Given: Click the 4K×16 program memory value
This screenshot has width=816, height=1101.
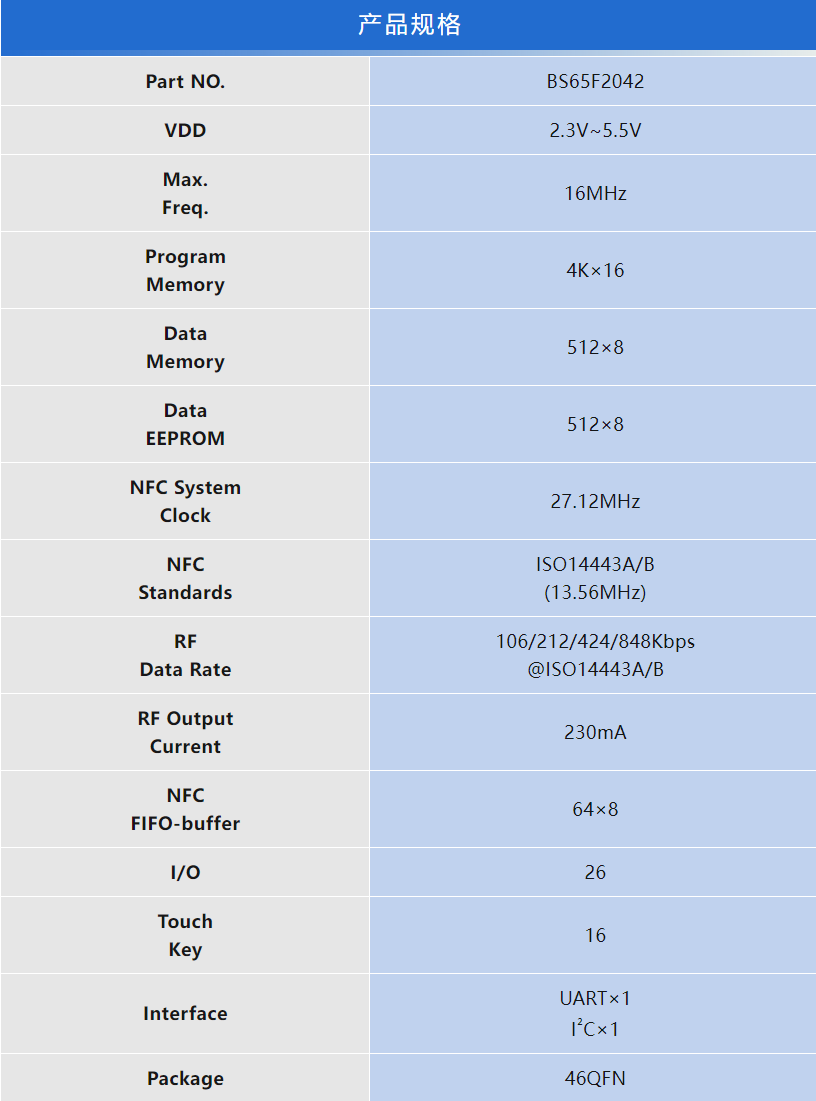Looking at the screenshot, I should 595,271.
